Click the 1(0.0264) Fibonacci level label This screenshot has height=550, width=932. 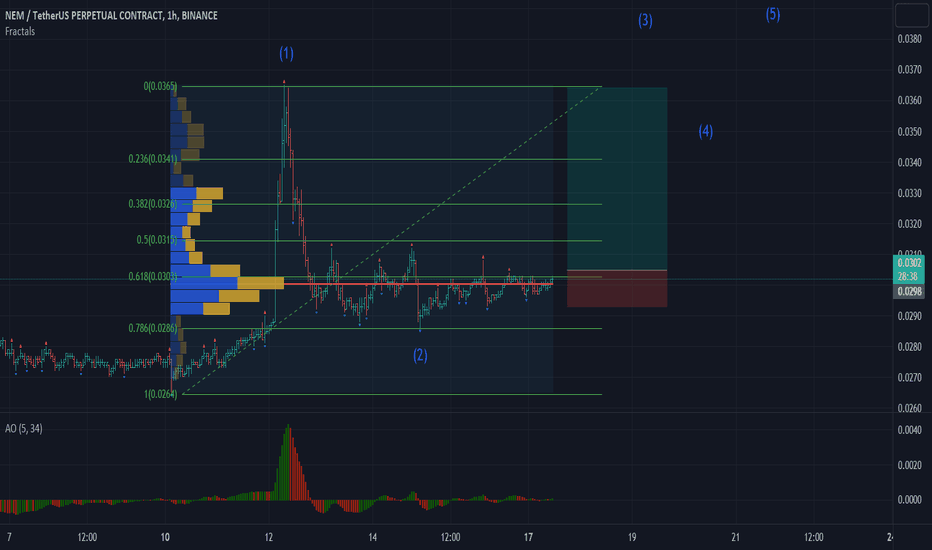pos(160,394)
